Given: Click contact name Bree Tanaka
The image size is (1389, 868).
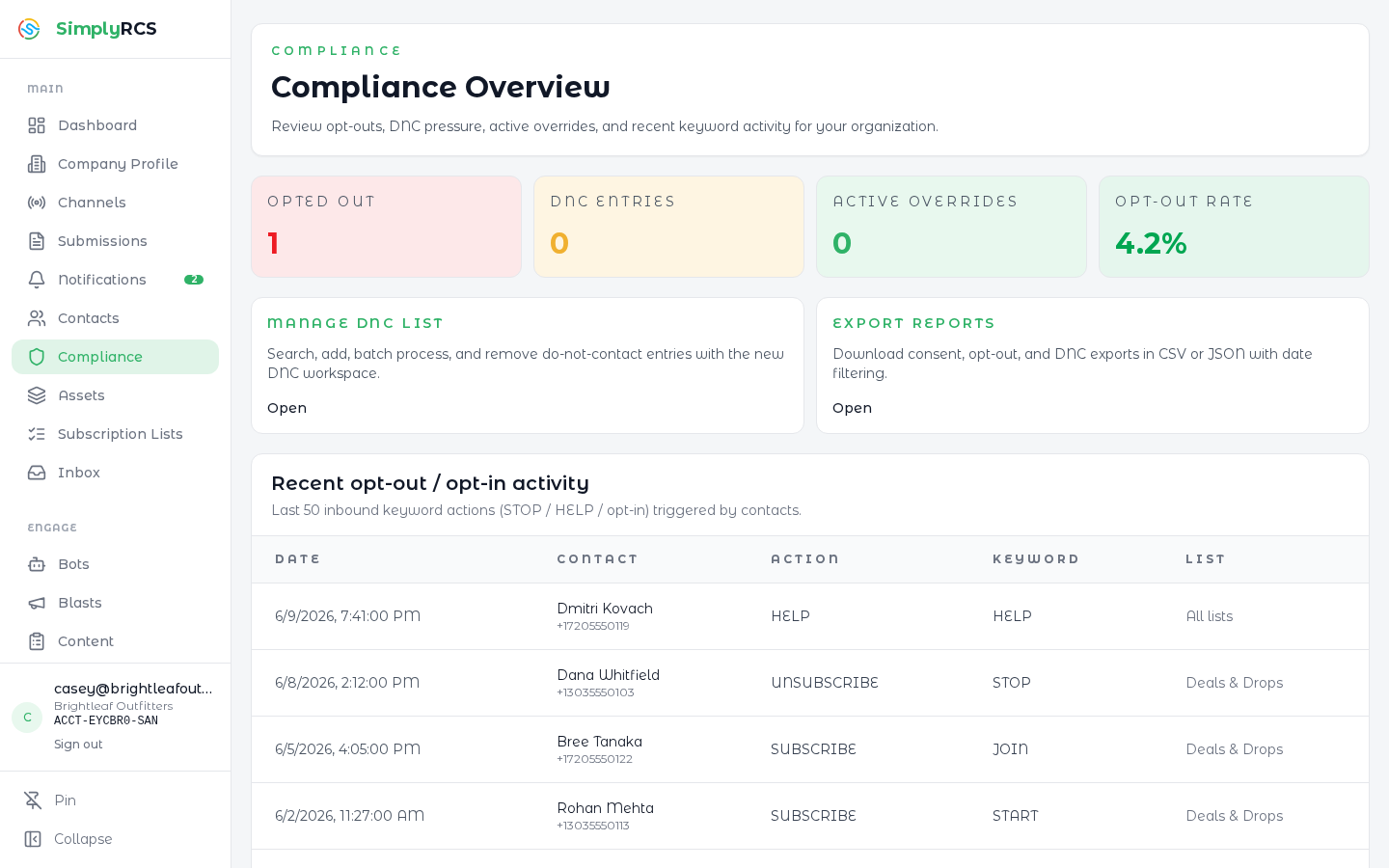Looking at the screenshot, I should tap(599, 742).
